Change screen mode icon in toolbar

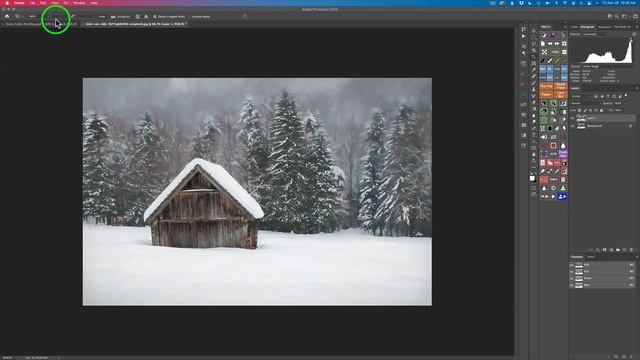533,194
